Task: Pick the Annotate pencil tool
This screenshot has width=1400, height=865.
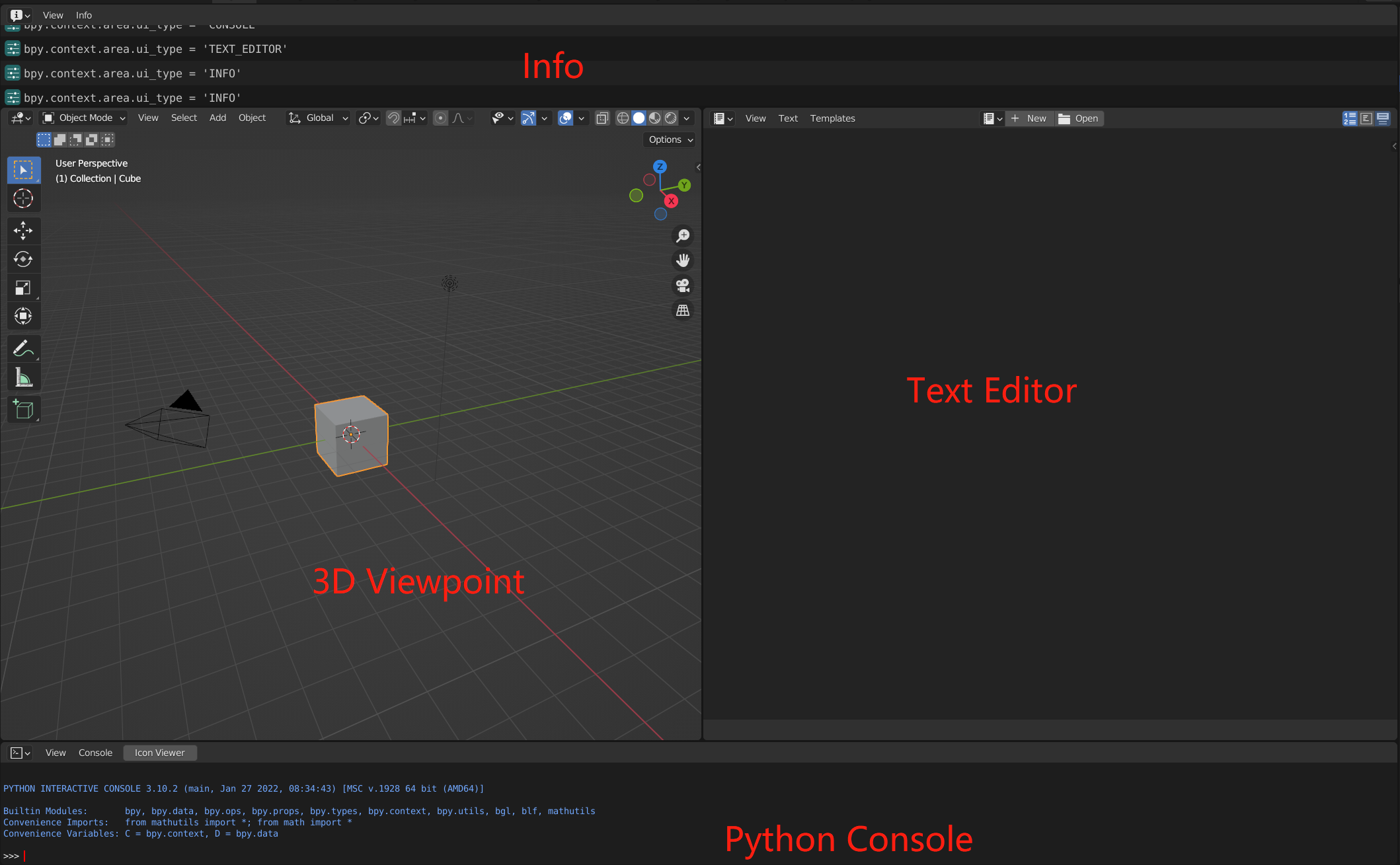Action: (23, 348)
